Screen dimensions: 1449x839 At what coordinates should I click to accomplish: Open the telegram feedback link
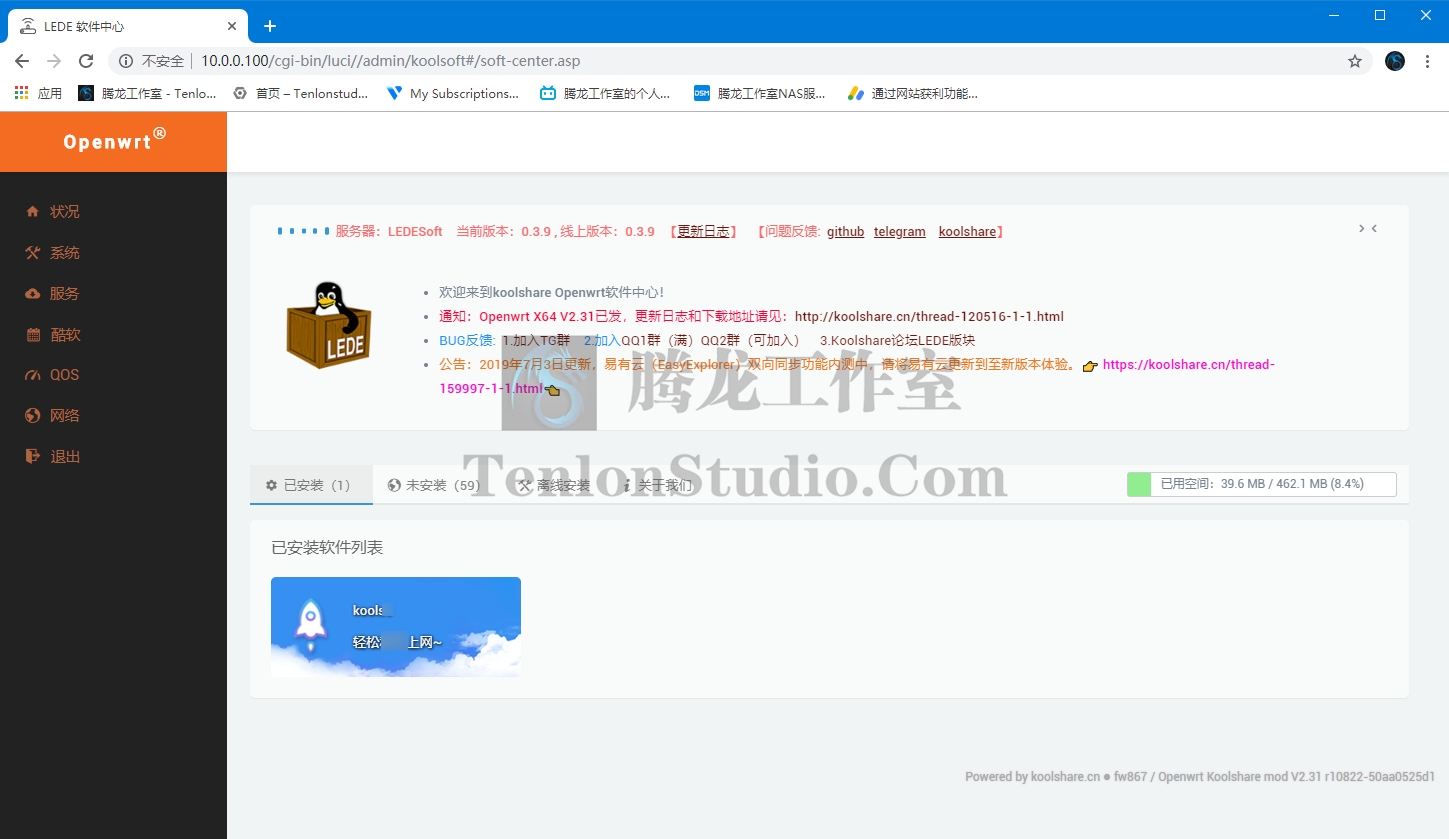tap(900, 232)
